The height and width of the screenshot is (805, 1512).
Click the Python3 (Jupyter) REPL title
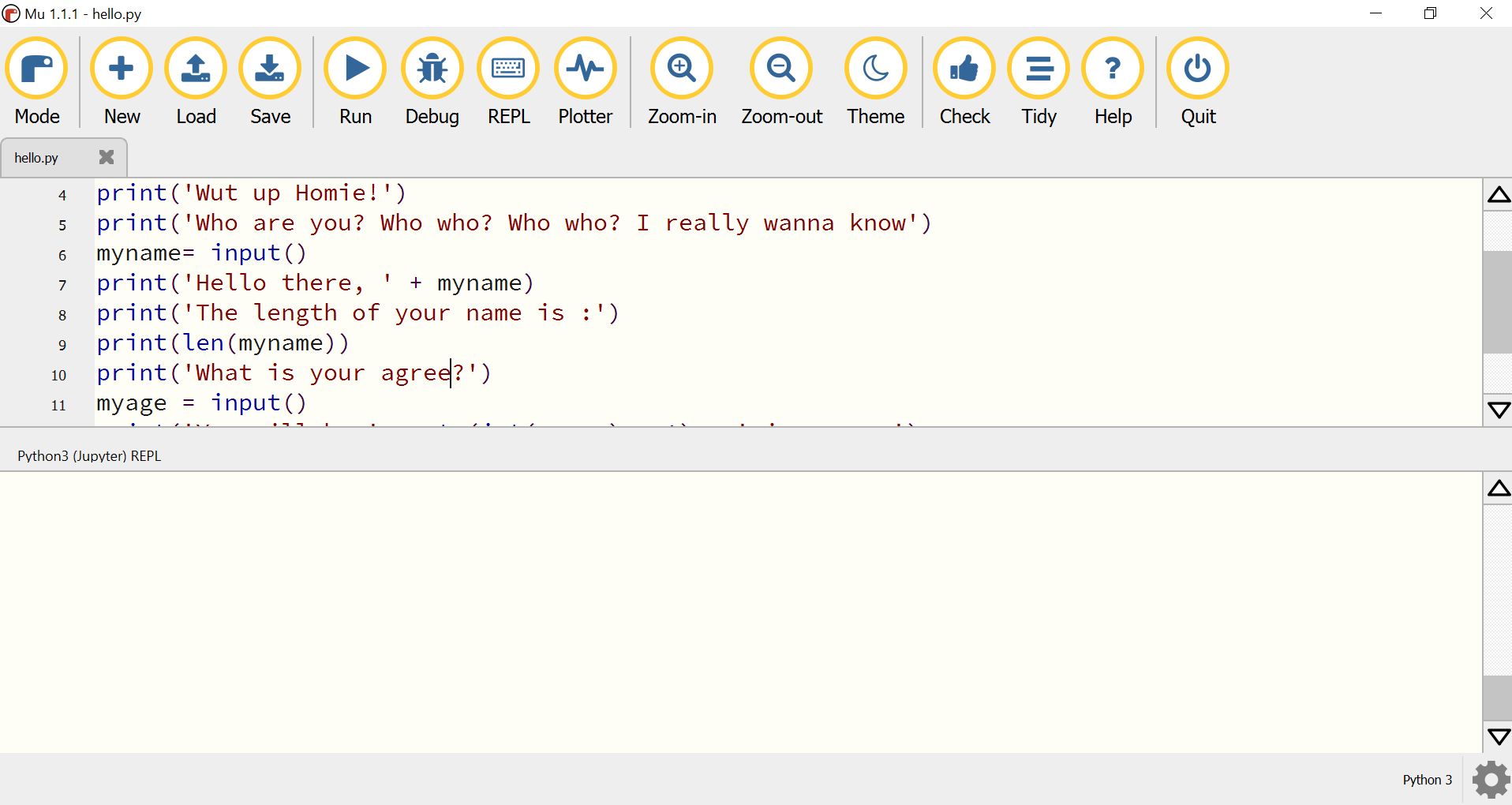click(89, 456)
